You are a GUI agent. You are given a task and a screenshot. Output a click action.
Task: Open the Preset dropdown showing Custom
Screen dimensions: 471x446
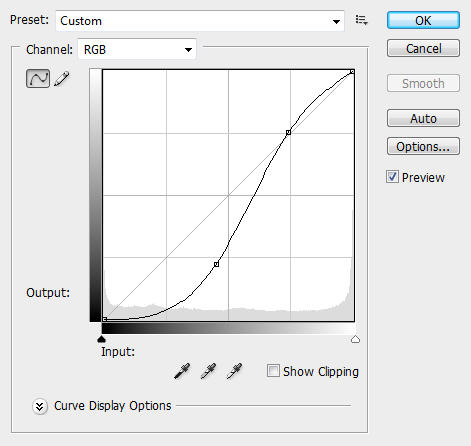tap(200, 21)
